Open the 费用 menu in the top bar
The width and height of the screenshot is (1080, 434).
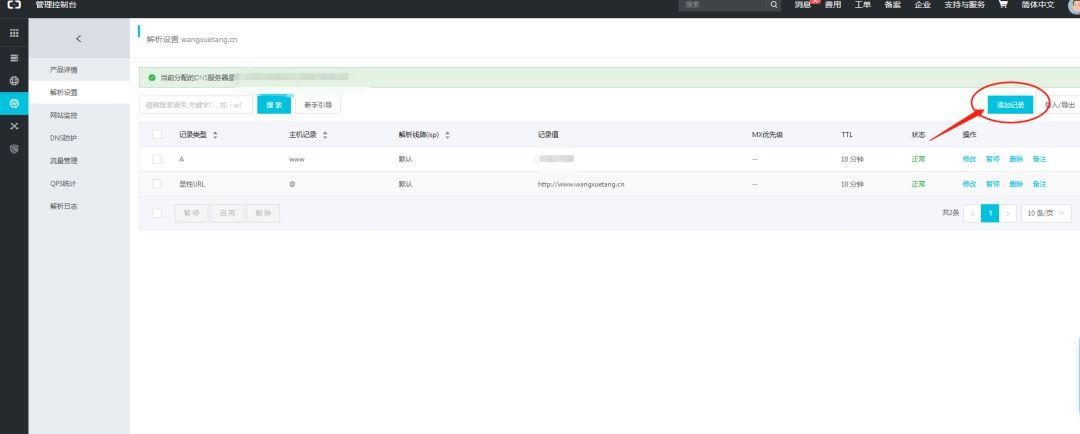click(833, 5)
